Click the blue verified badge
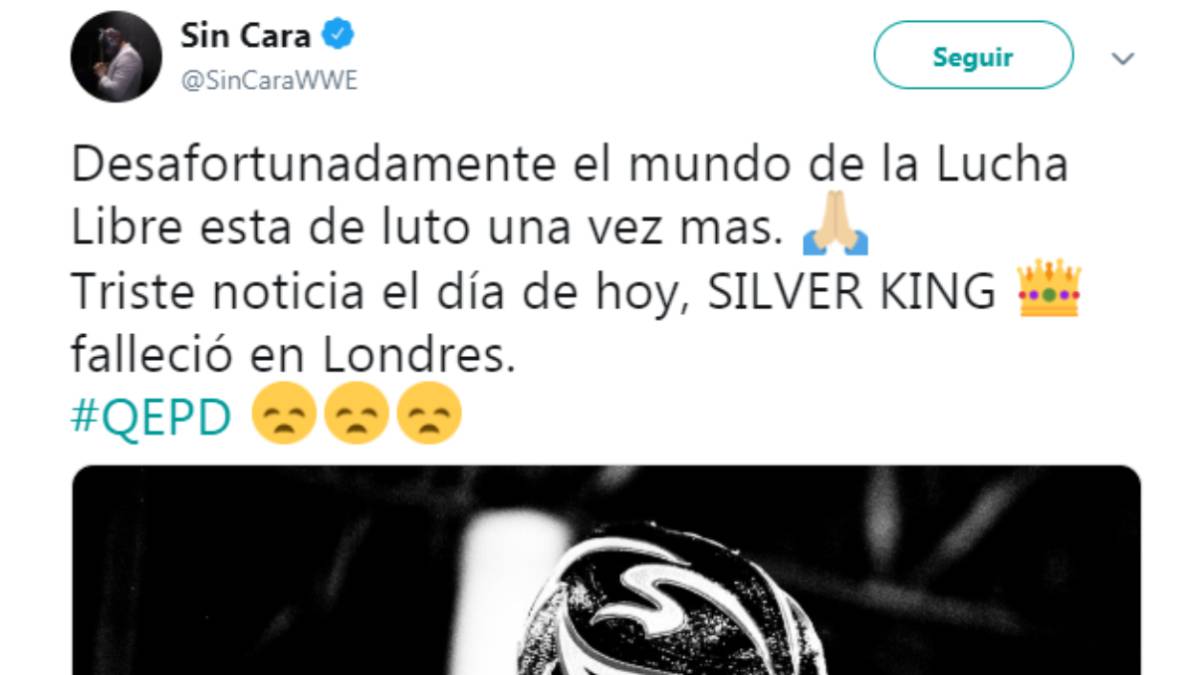This screenshot has width=1200, height=675. pos(342,37)
